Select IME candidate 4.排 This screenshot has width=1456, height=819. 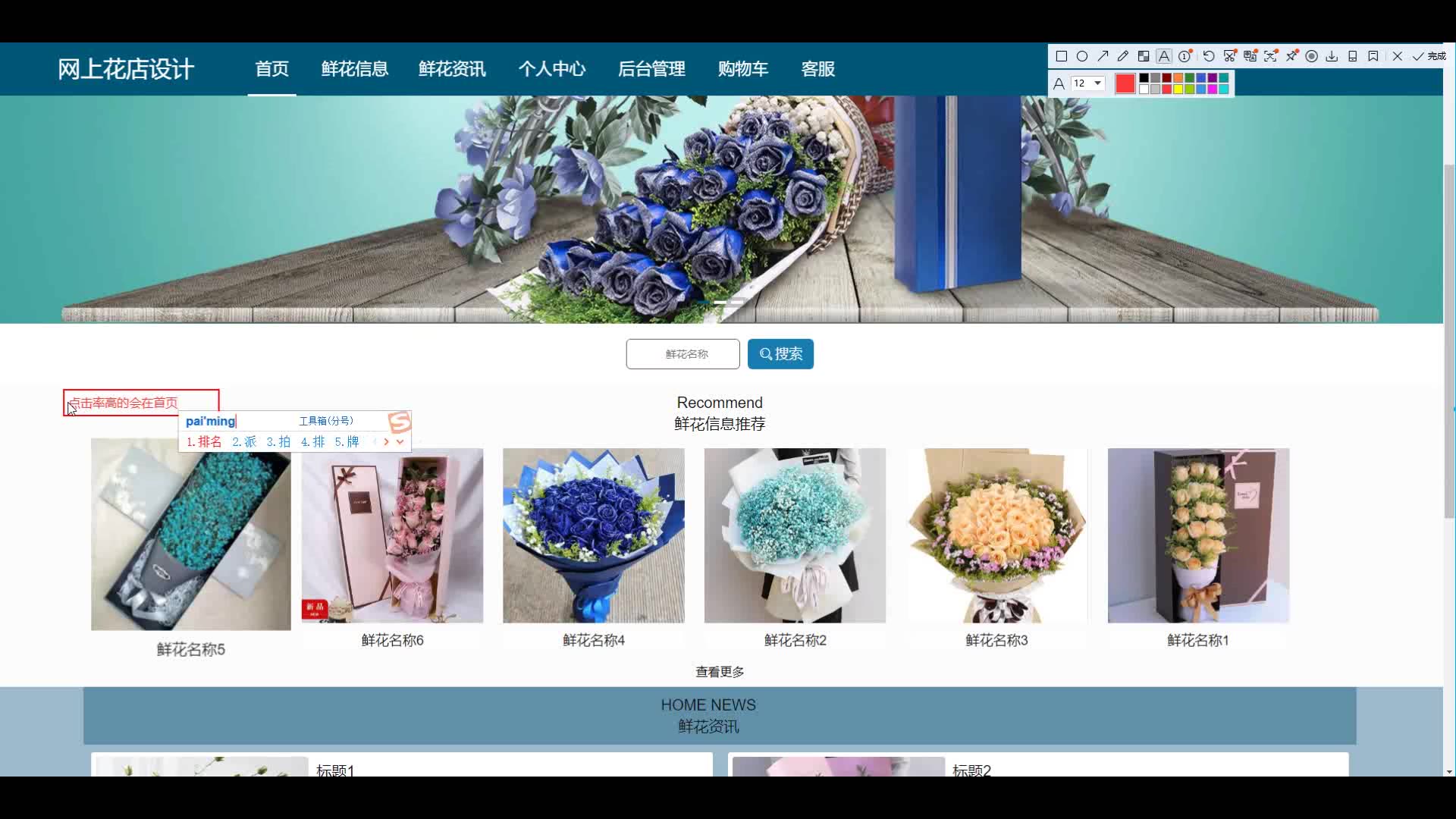[312, 441]
